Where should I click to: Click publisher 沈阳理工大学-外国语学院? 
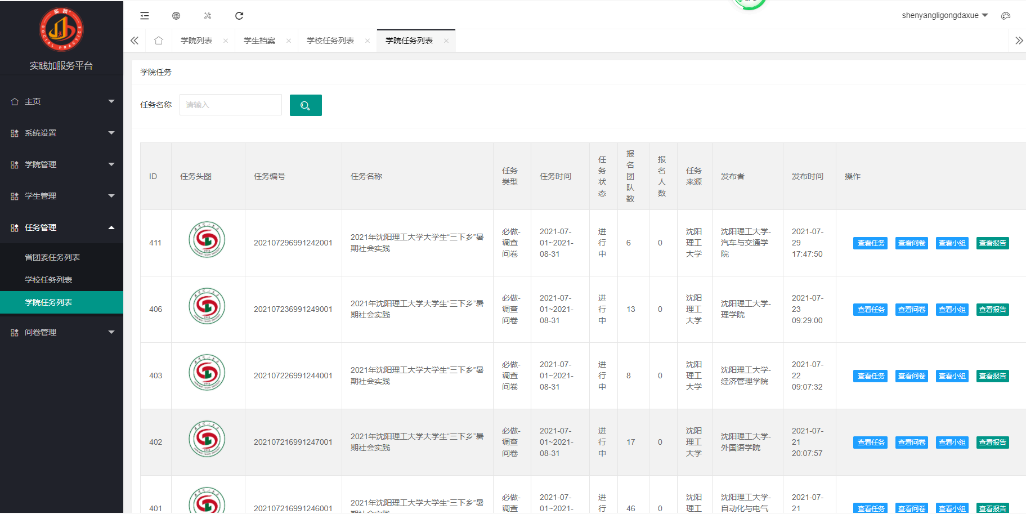click(x=746, y=443)
